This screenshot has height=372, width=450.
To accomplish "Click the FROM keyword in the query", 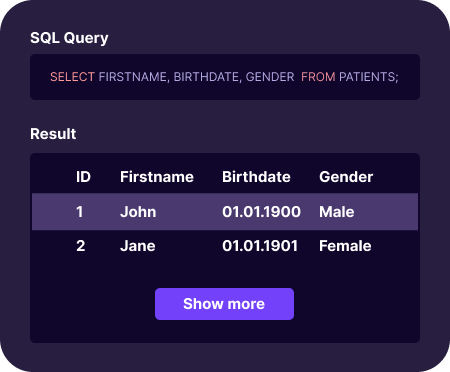I will pyautogui.click(x=318, y=77).
